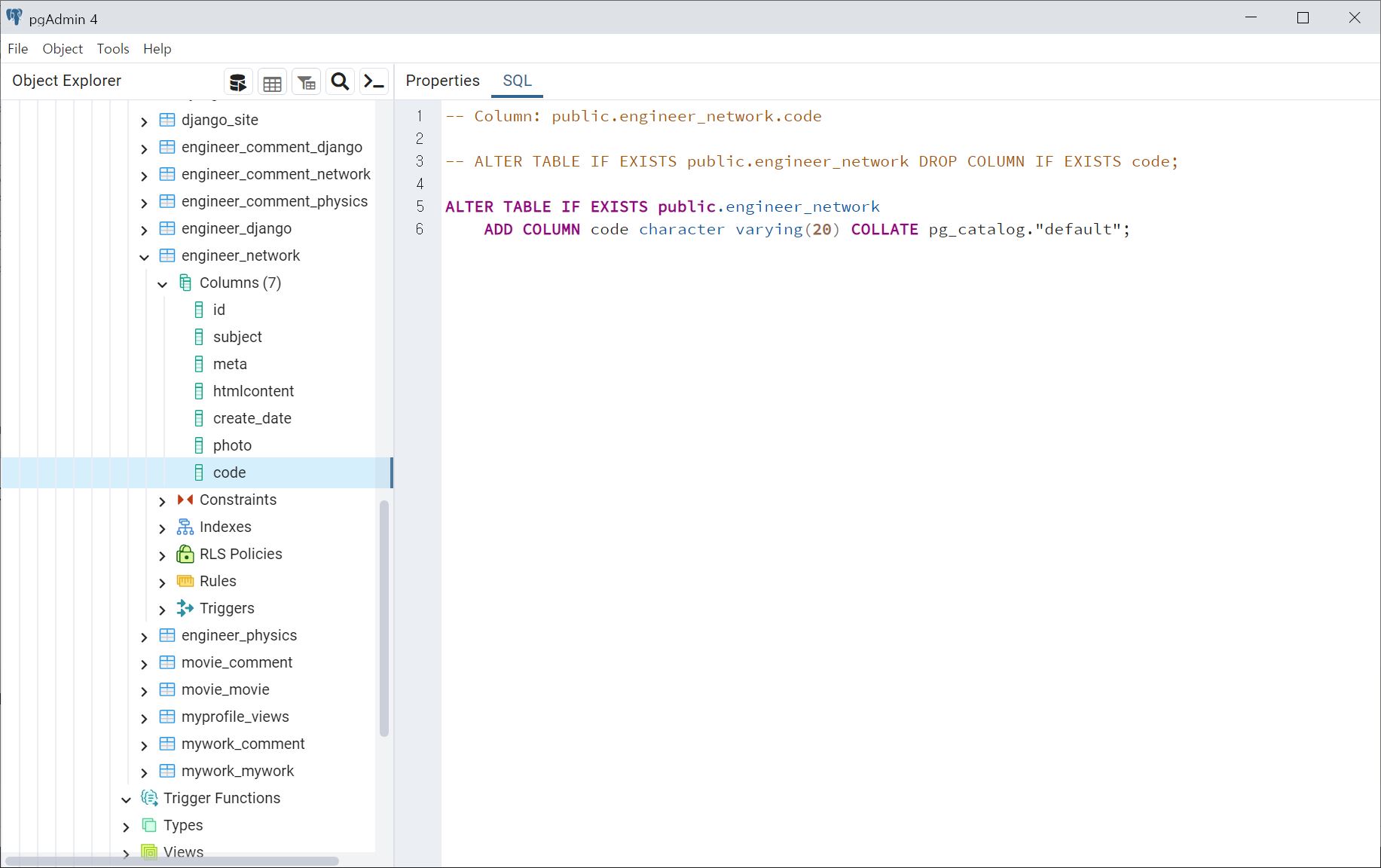Click the Filtered Rows toolbar icon

pos(306,82)
